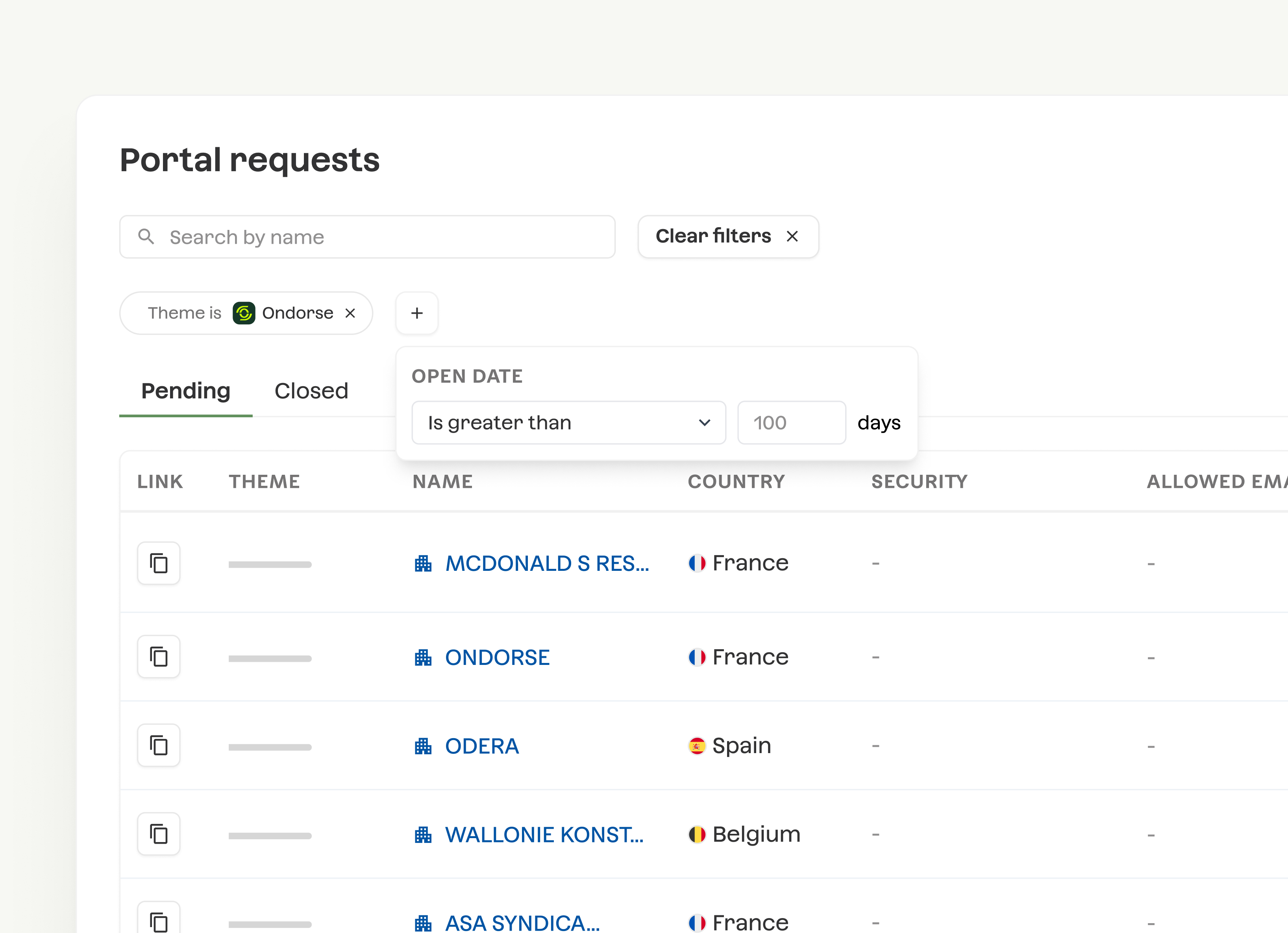
Task: Click the COUNTRY column header
Action: tap(737, 481)
